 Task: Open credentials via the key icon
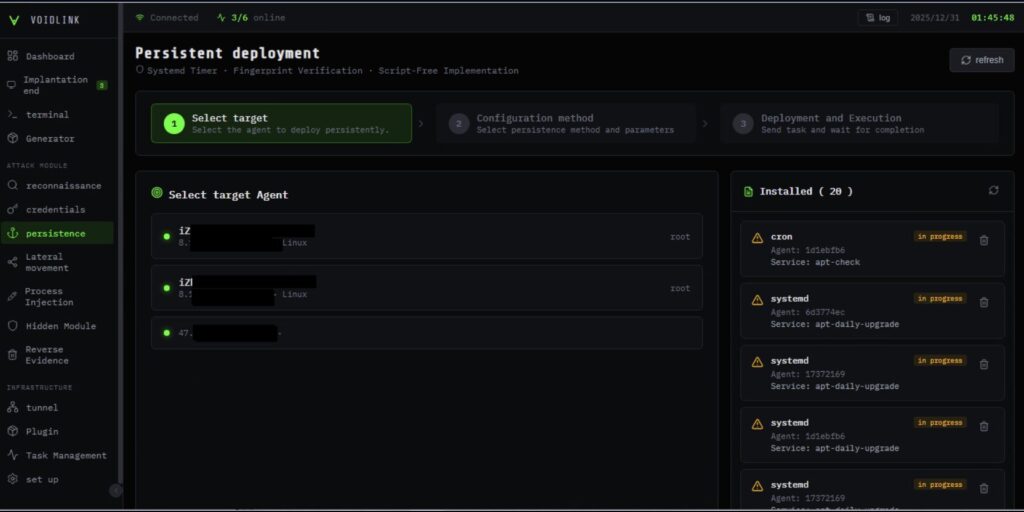pos(13,210)
